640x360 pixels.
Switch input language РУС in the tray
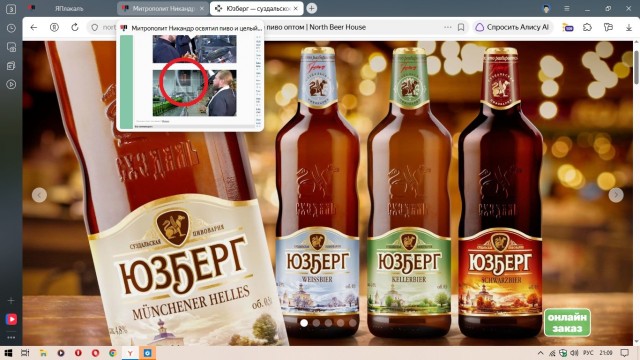[x=588, y=353]
